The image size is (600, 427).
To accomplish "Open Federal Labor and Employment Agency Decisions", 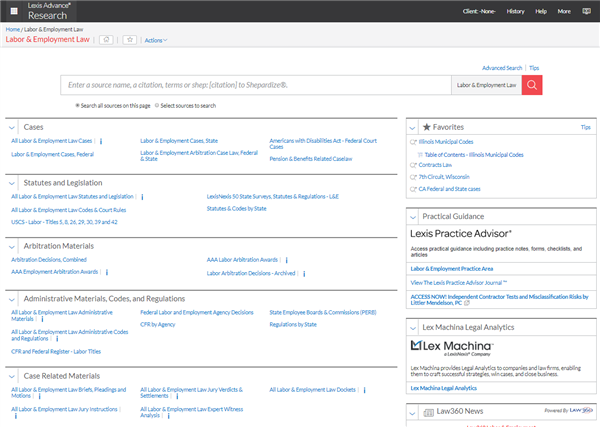I will [x=197, y=312].
